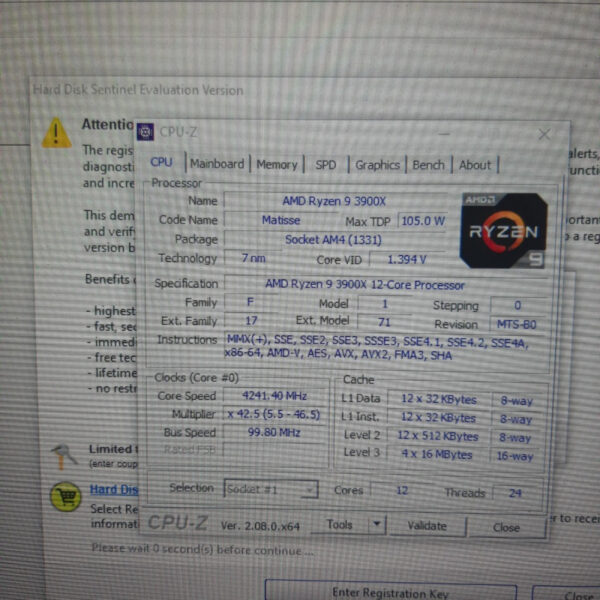Click the Package value Socket AM4 (1331)

pos(334,240)
